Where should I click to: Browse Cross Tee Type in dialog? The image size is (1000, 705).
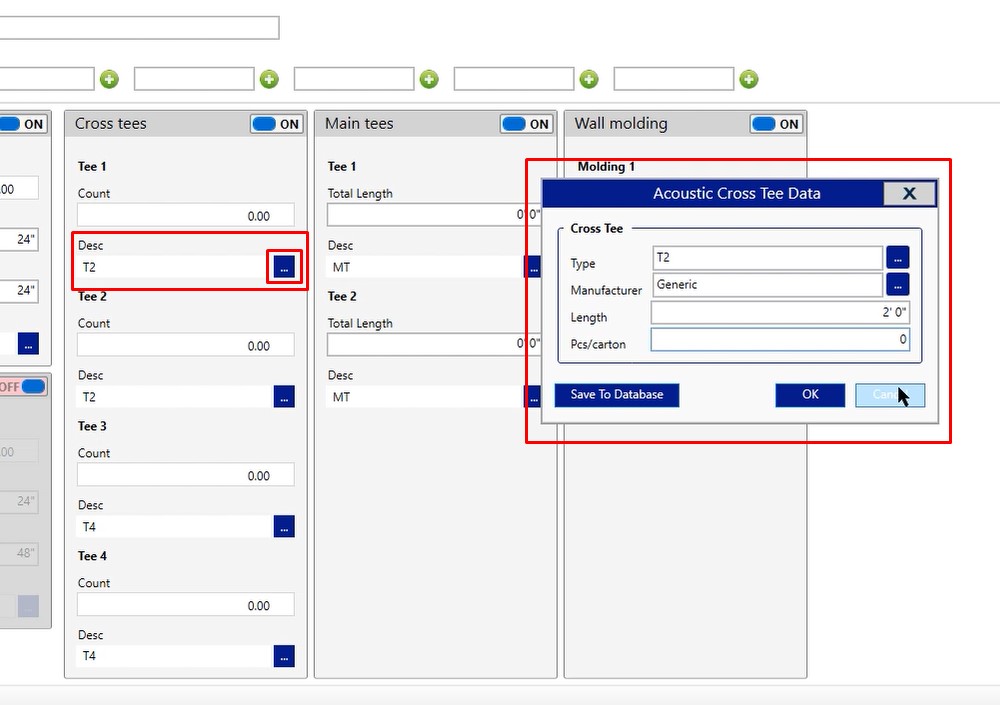[x=897, y=258]
